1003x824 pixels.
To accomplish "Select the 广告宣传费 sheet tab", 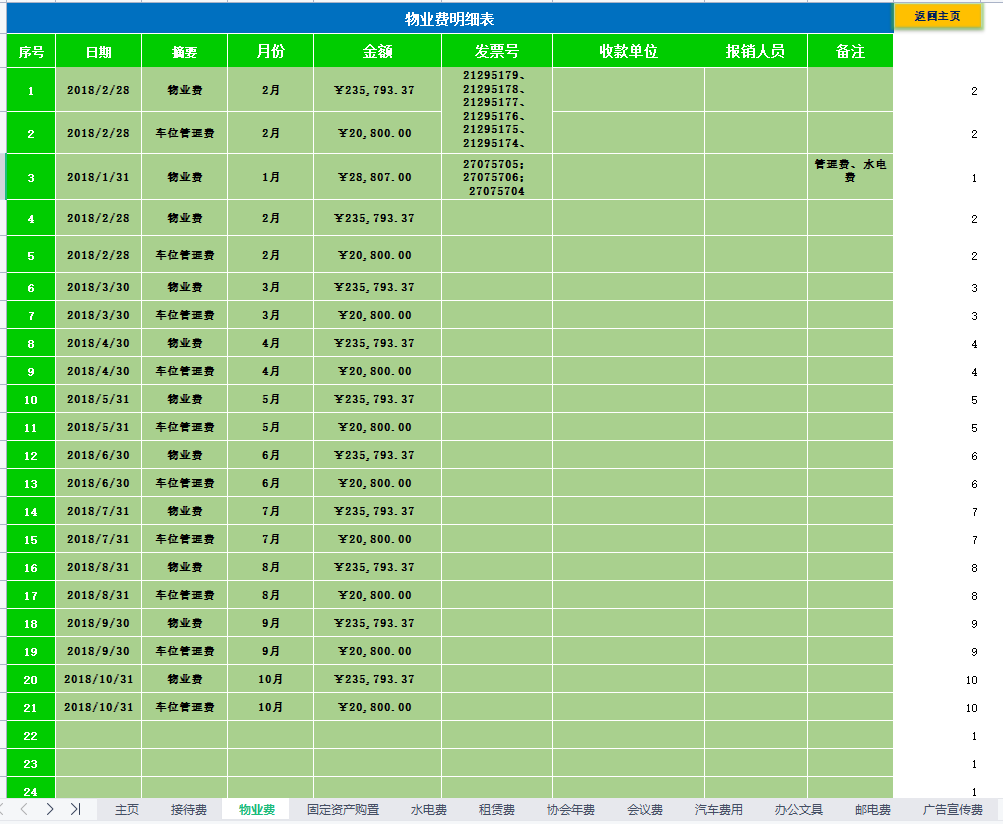I will (953, 810).
